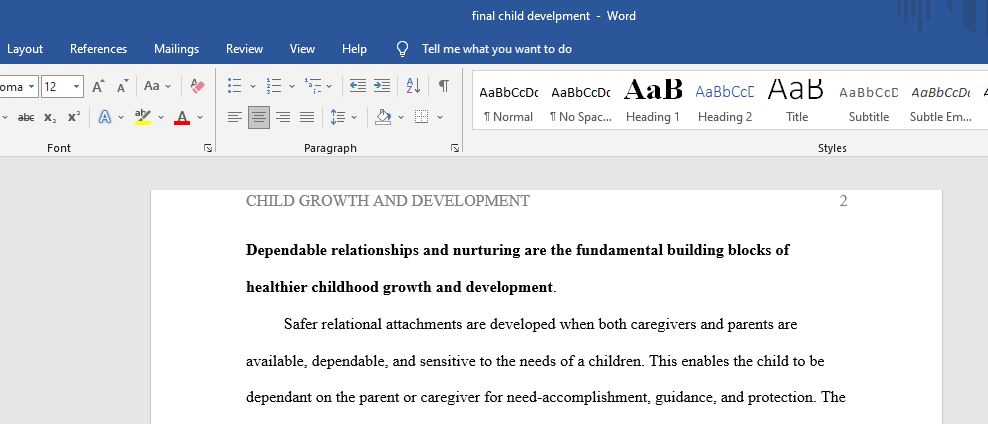Open the Multilevel List dropdown arrow
The width and height of the screenshot is (988, 424).
[329, 86]
